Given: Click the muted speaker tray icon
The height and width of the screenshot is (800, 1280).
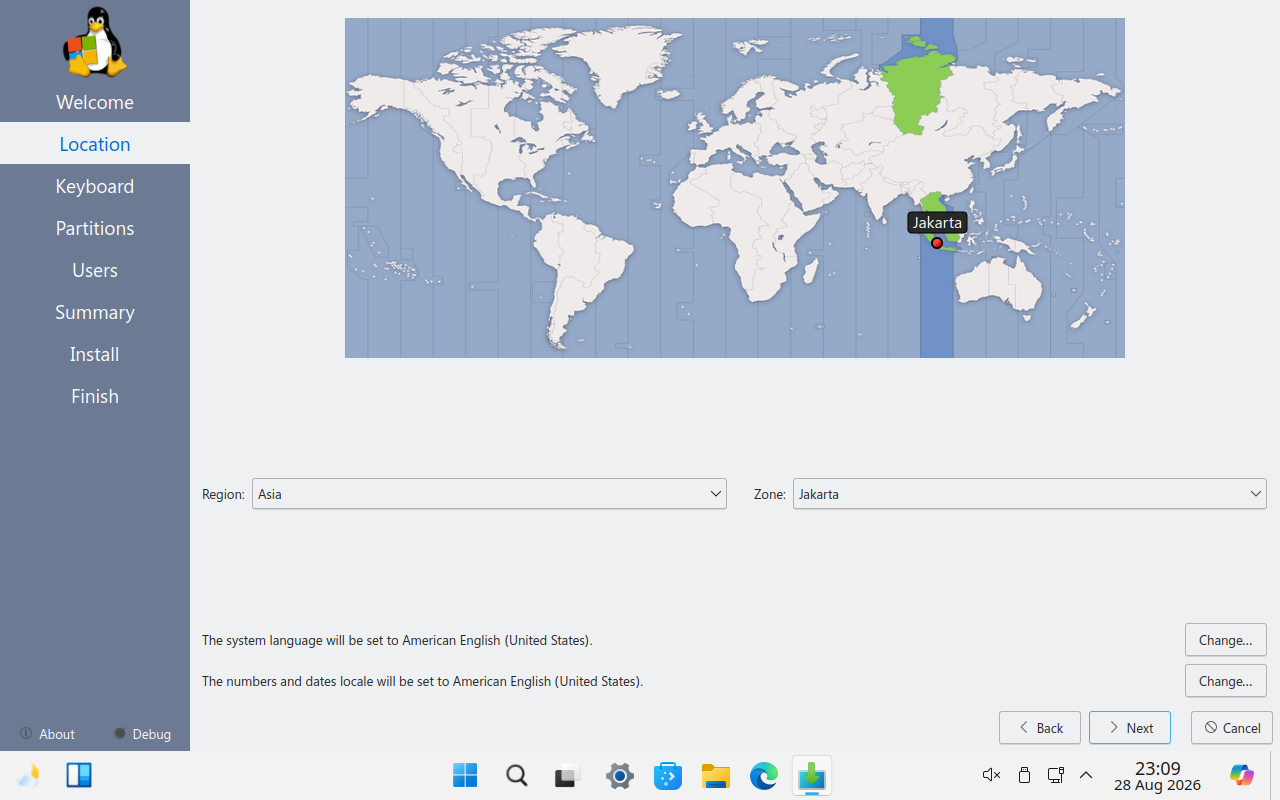Looking at the screenshot, I should point(991,775).
